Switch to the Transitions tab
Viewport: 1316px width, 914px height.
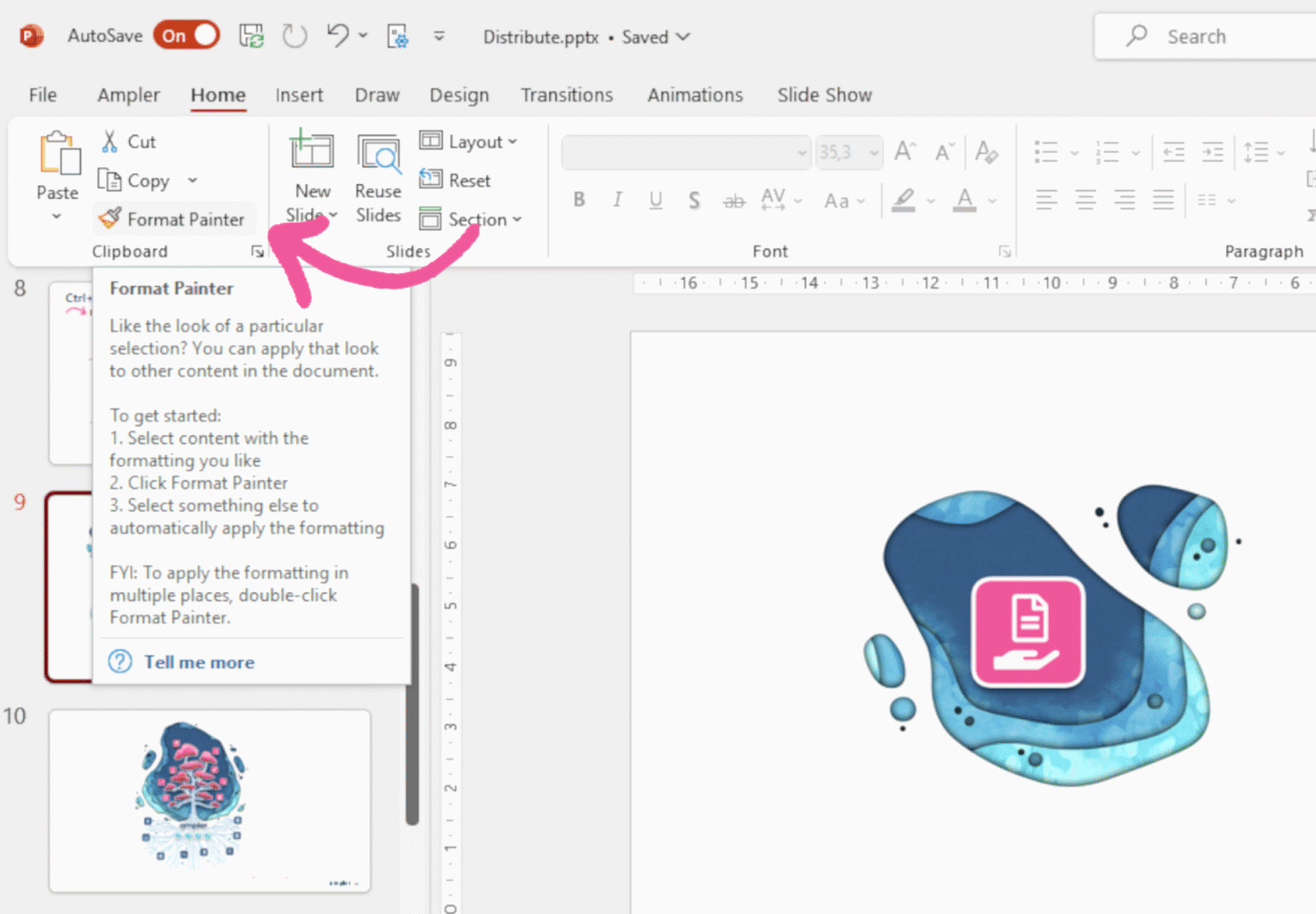pyautogui.click(x=566, y=95)
